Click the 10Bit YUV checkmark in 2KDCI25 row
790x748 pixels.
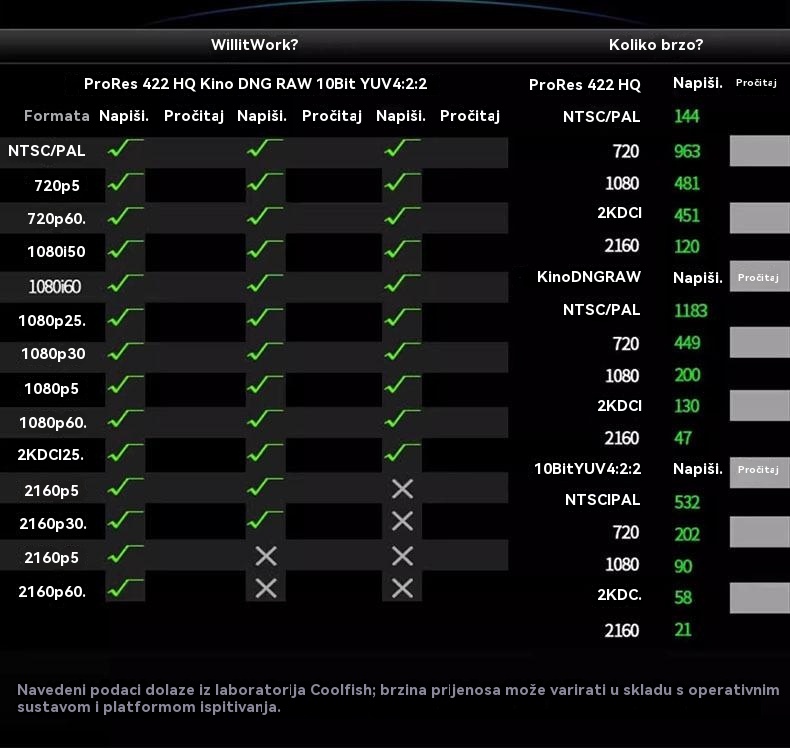(x=401, y=454)
